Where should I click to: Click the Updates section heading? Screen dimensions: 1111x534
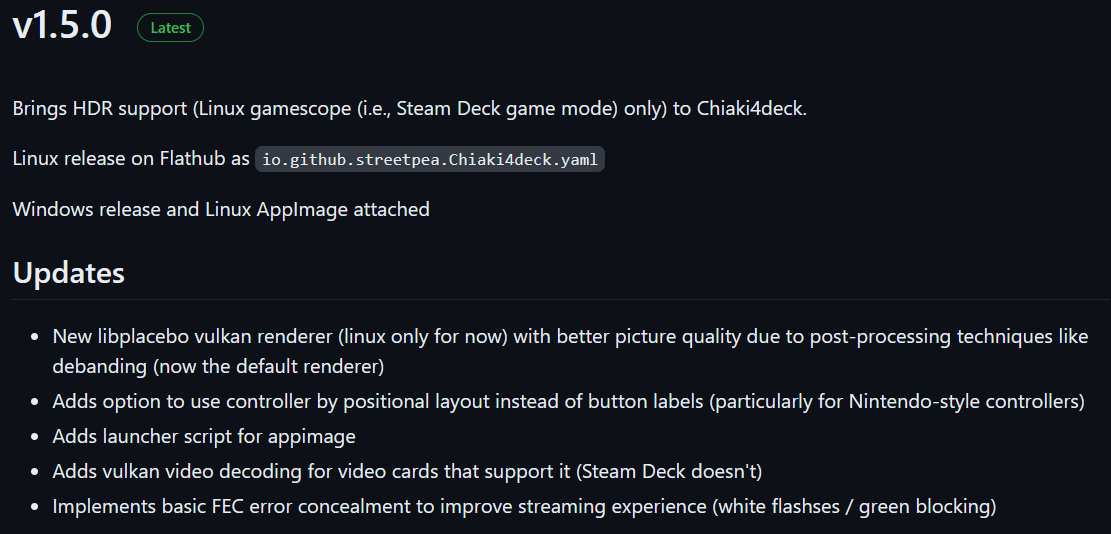69,273
